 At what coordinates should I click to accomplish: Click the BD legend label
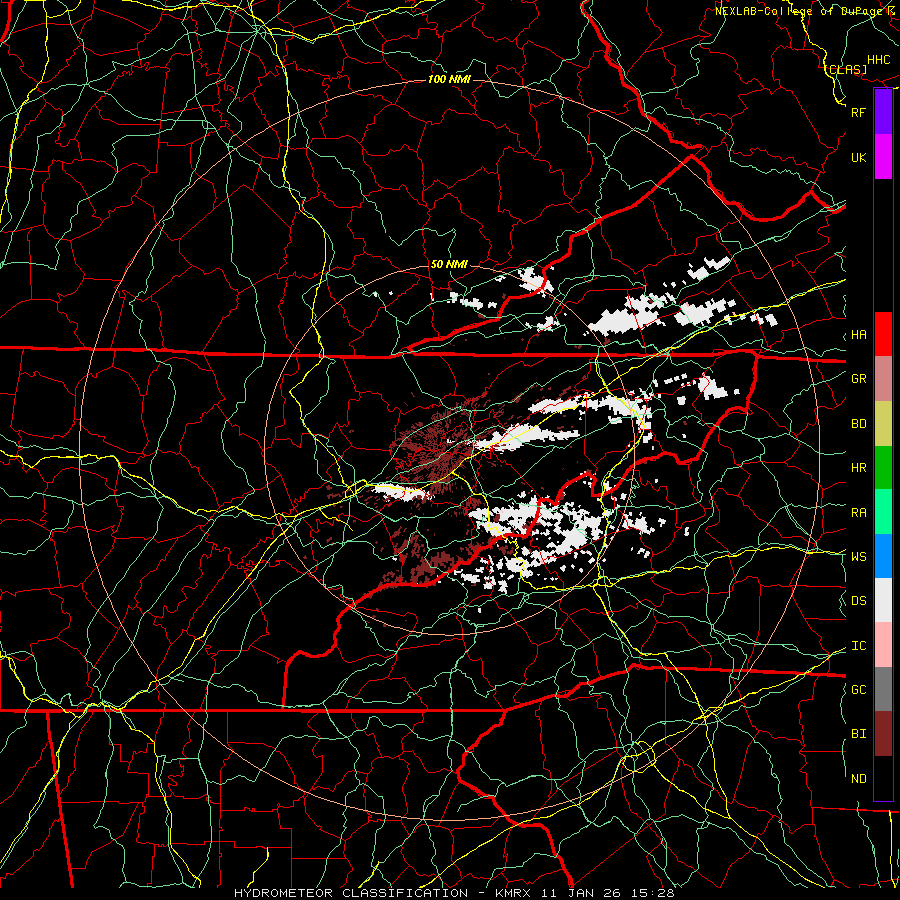tap(858, 424)
